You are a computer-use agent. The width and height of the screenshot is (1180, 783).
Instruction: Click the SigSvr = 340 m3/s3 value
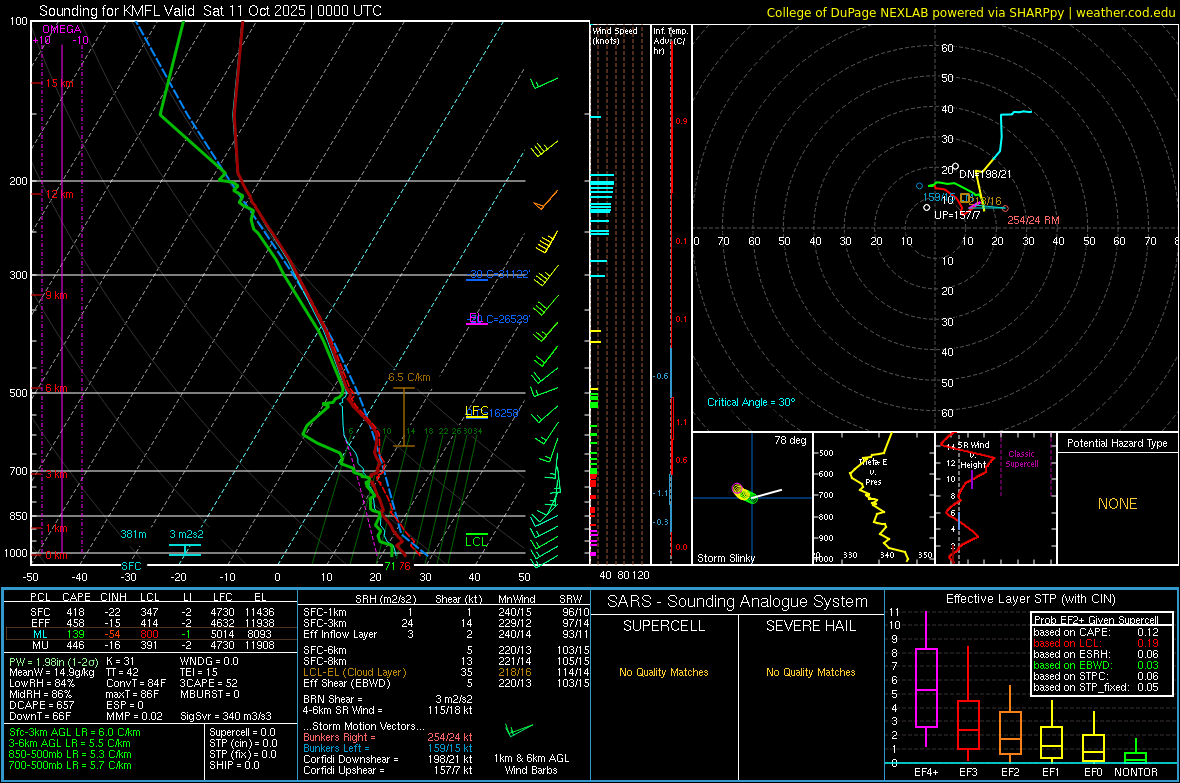pyautogui.click(x=226, y=716)
